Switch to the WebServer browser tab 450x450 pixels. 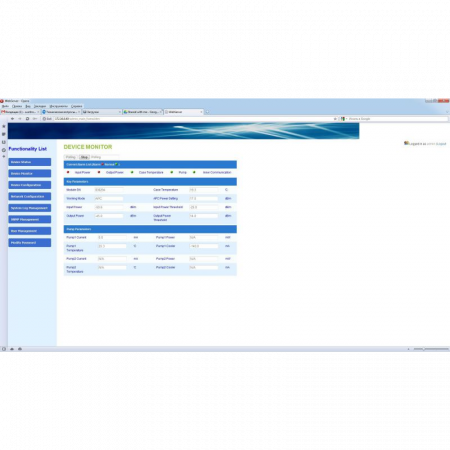pos(184,112)
